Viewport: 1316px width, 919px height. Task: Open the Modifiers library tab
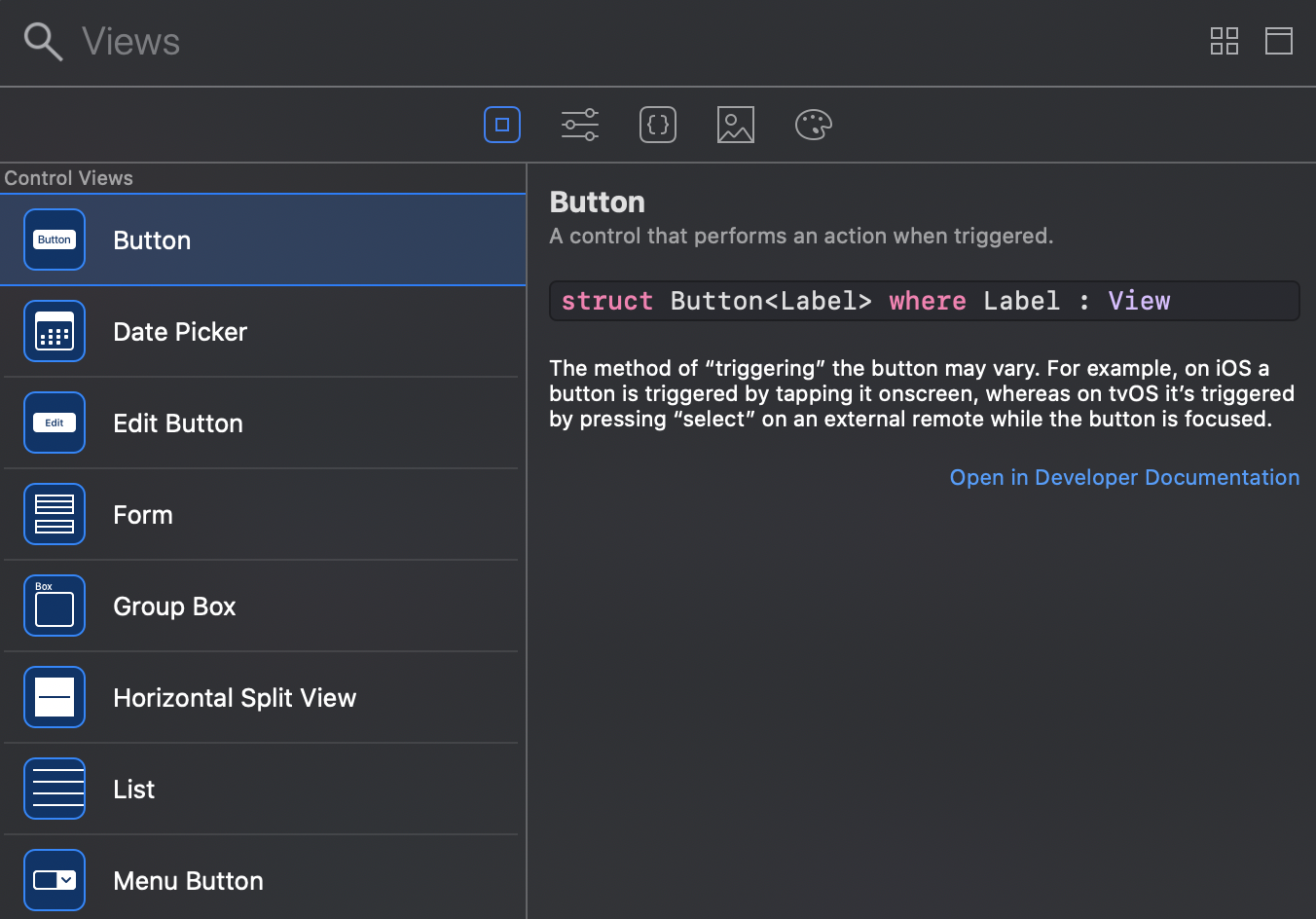tap(580, 125)
